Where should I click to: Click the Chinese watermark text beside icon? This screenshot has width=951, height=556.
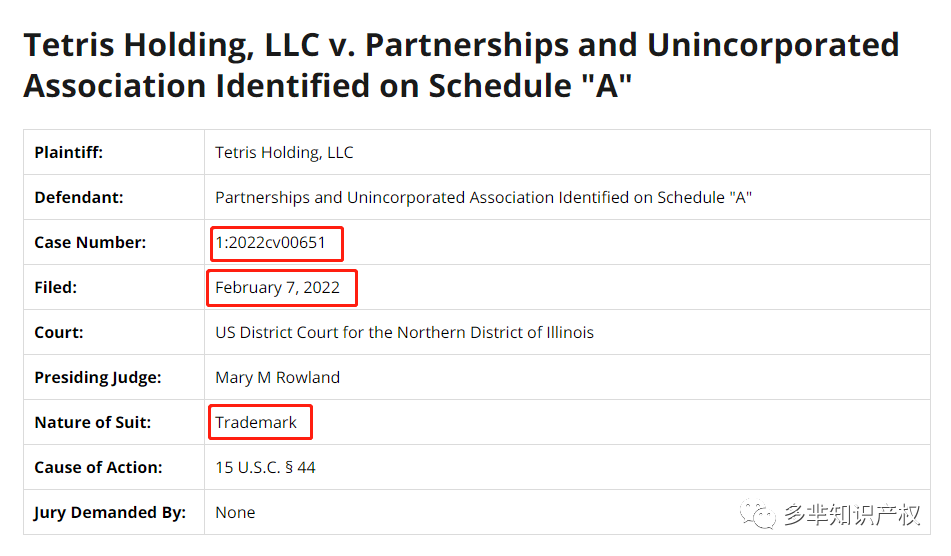(852, 514)
